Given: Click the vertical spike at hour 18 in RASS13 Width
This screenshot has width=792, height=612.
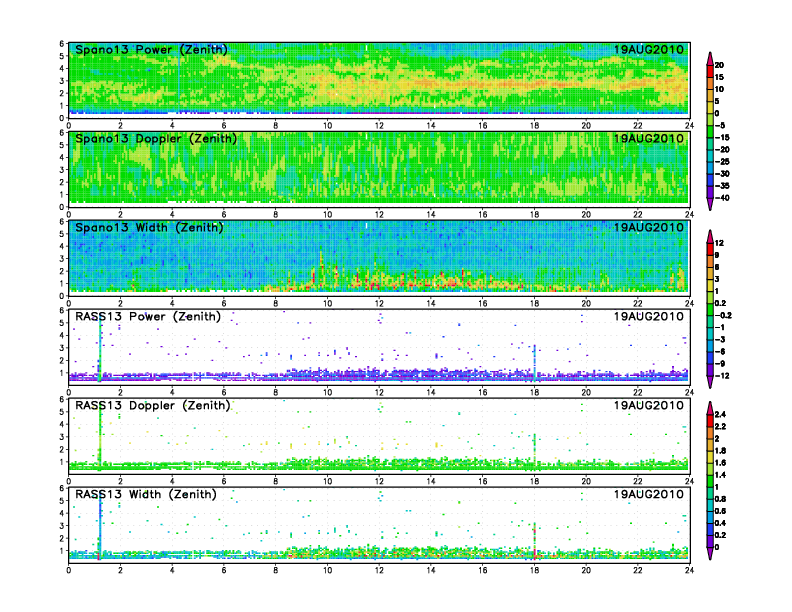Looking at the screenshot, I should [x=534, y=540].
